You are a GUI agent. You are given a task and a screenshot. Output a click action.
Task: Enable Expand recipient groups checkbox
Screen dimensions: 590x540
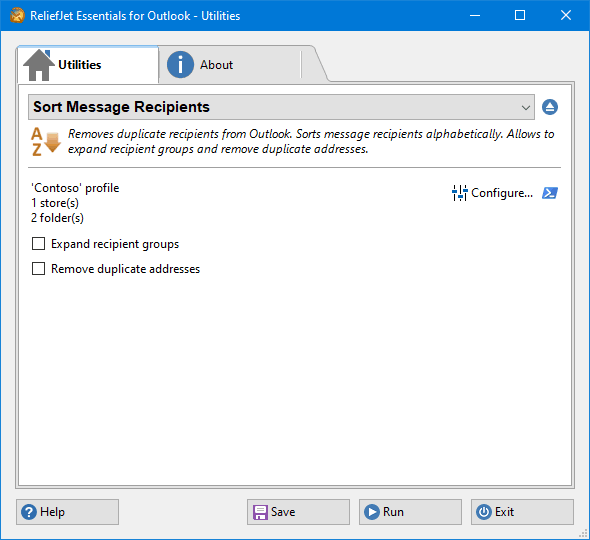coord(38,244)
